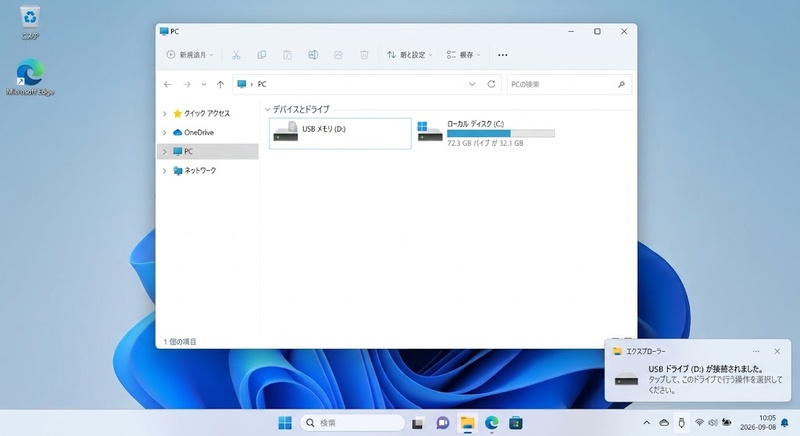Image resolution: width=800 pixels, height=436 pixels.
Task: Click the item count status text
Action: [180, 342]
